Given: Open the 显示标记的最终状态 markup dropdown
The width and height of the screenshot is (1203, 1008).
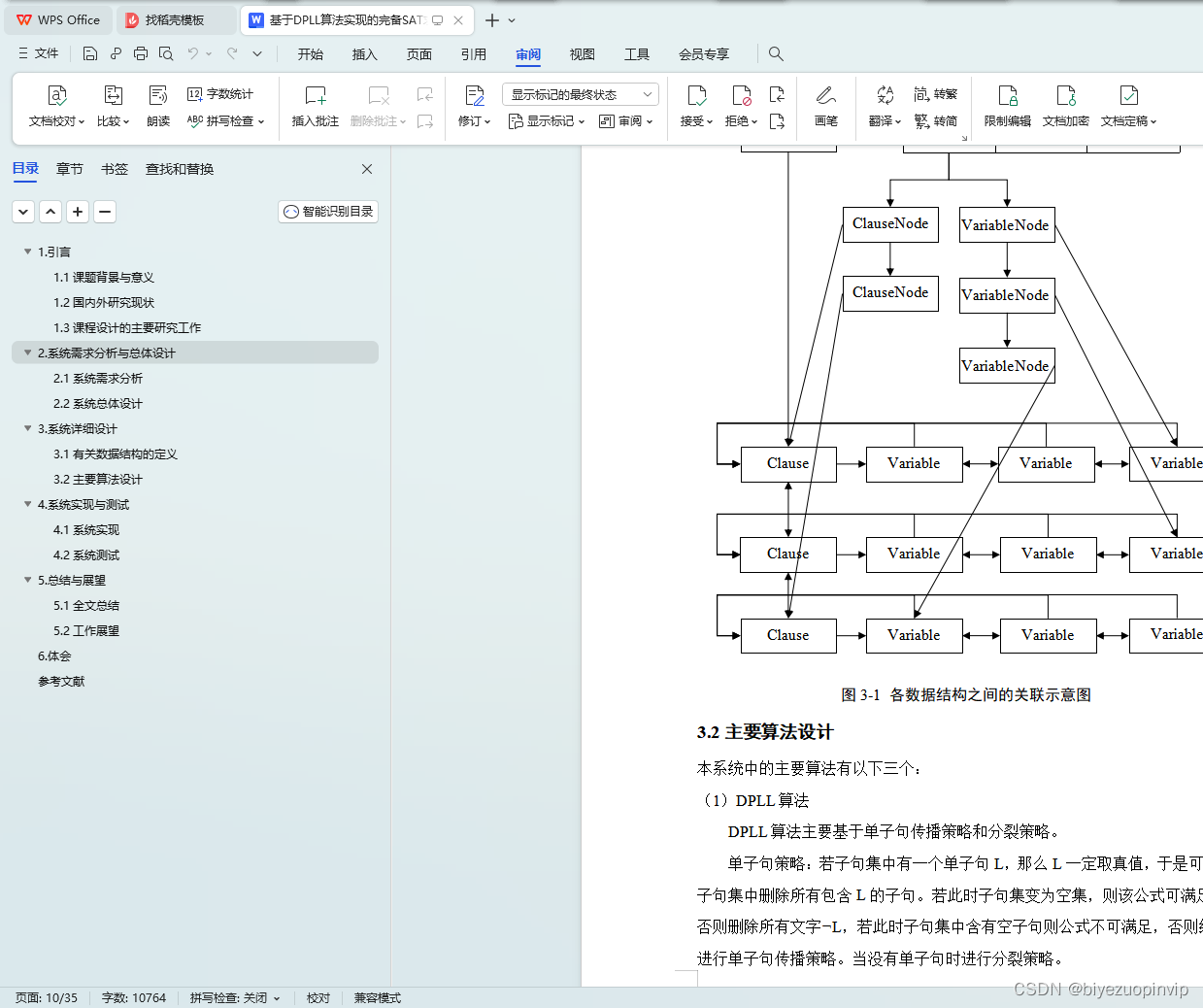Looking at the screenshot, I should (x=580, y=93).
